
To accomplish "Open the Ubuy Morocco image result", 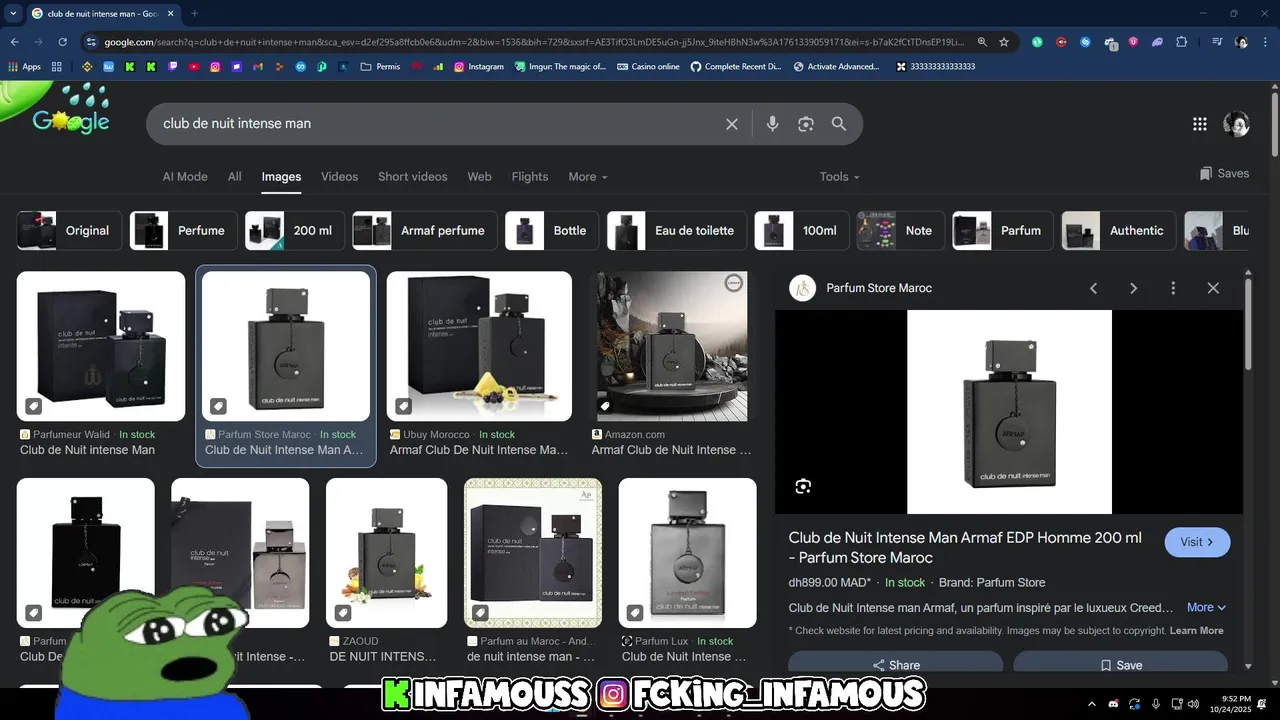I will [x=479, y=346].
